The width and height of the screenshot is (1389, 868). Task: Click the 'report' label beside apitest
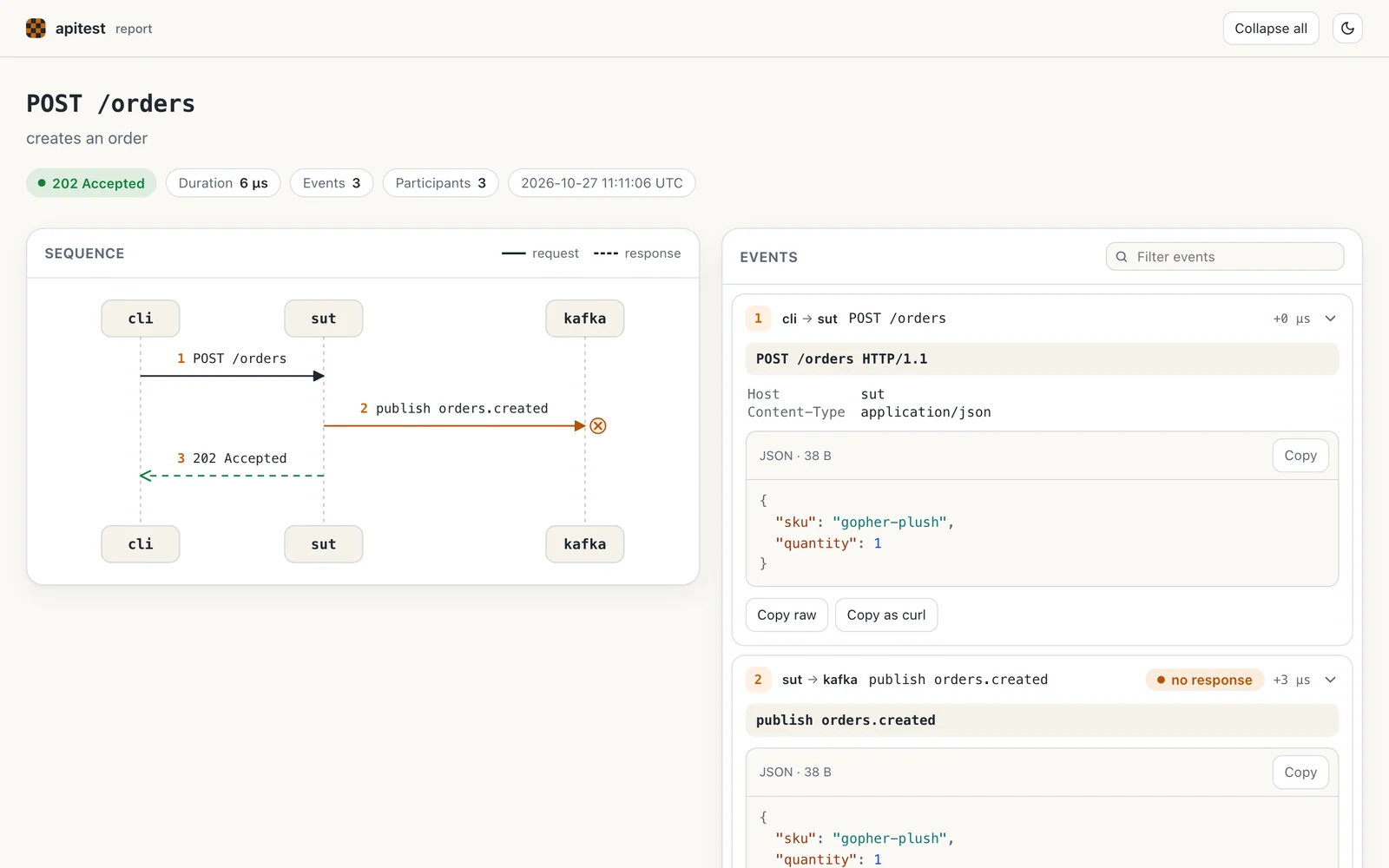(134, 29)
